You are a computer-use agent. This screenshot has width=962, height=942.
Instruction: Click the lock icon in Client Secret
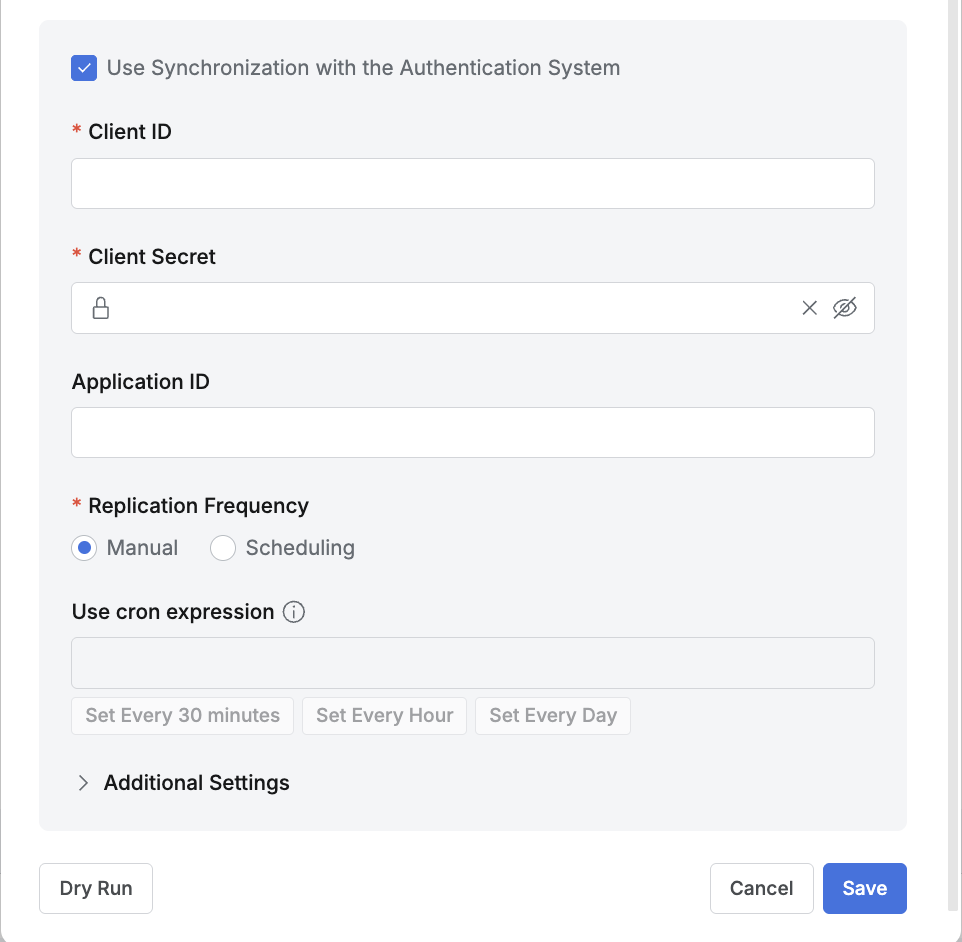101,308
